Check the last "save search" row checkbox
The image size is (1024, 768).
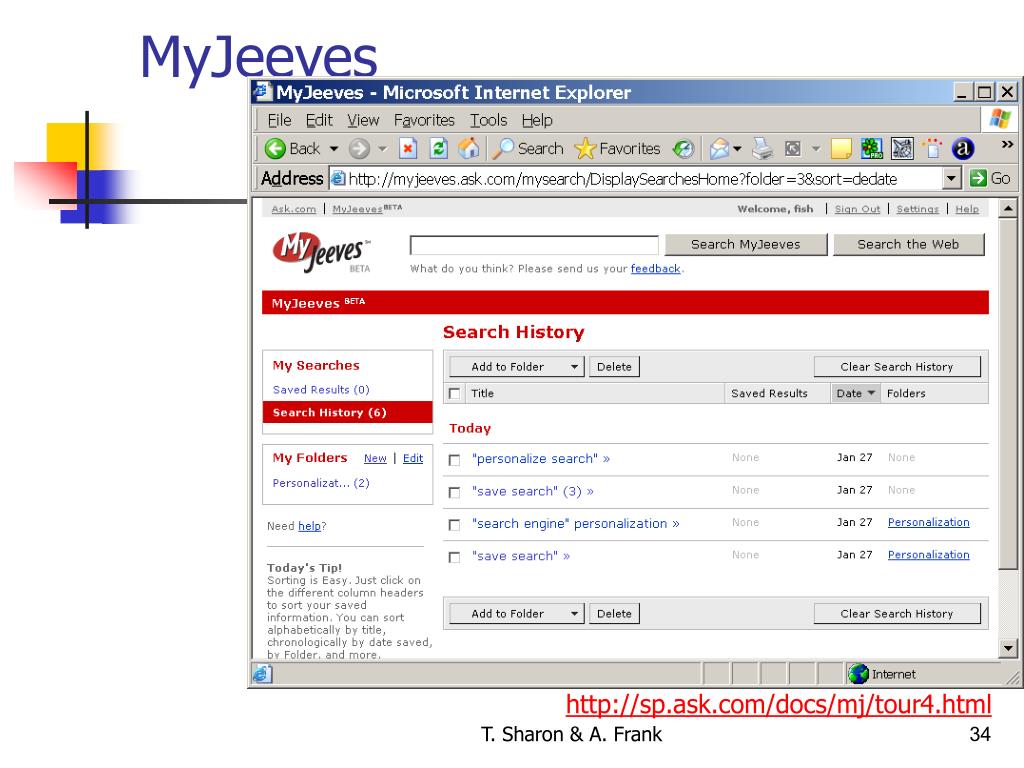(455, 557)
